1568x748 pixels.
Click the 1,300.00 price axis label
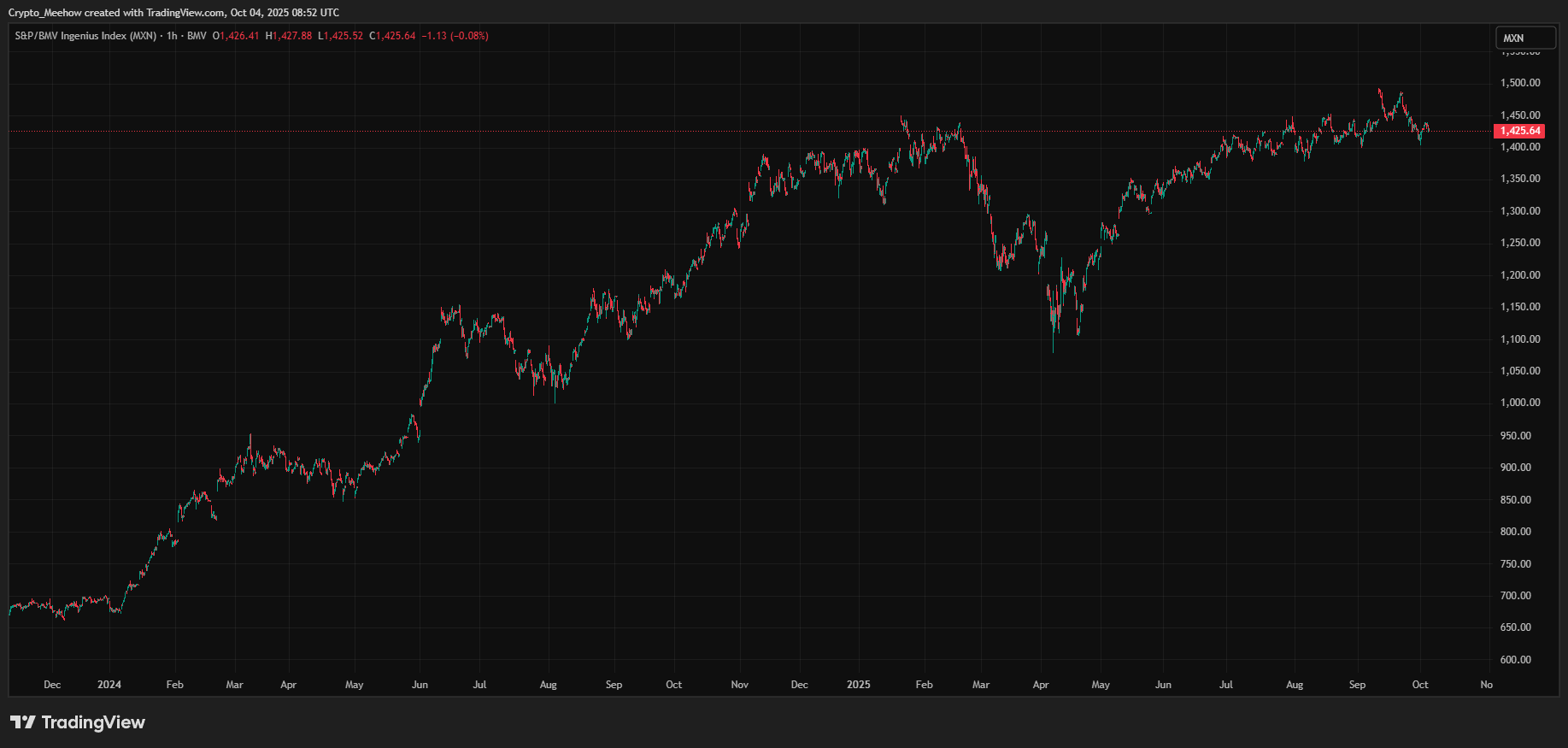1520,211
